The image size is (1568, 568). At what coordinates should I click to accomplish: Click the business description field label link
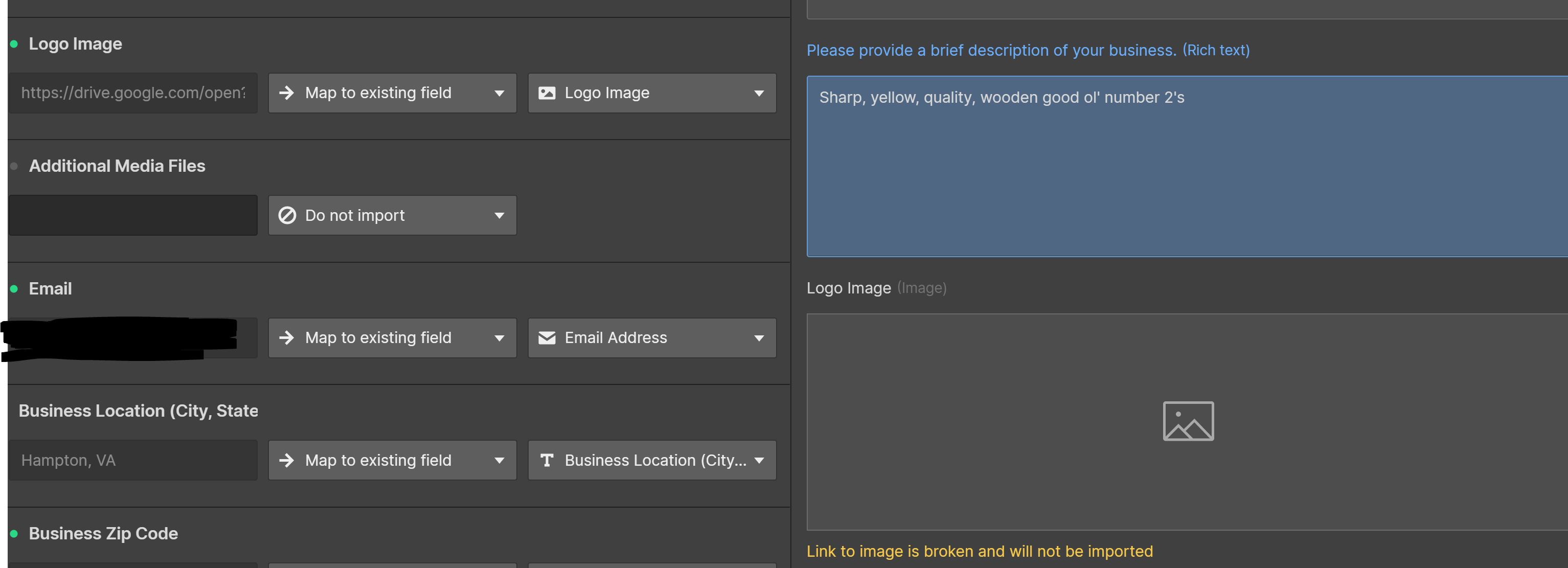click(1028, 51)
